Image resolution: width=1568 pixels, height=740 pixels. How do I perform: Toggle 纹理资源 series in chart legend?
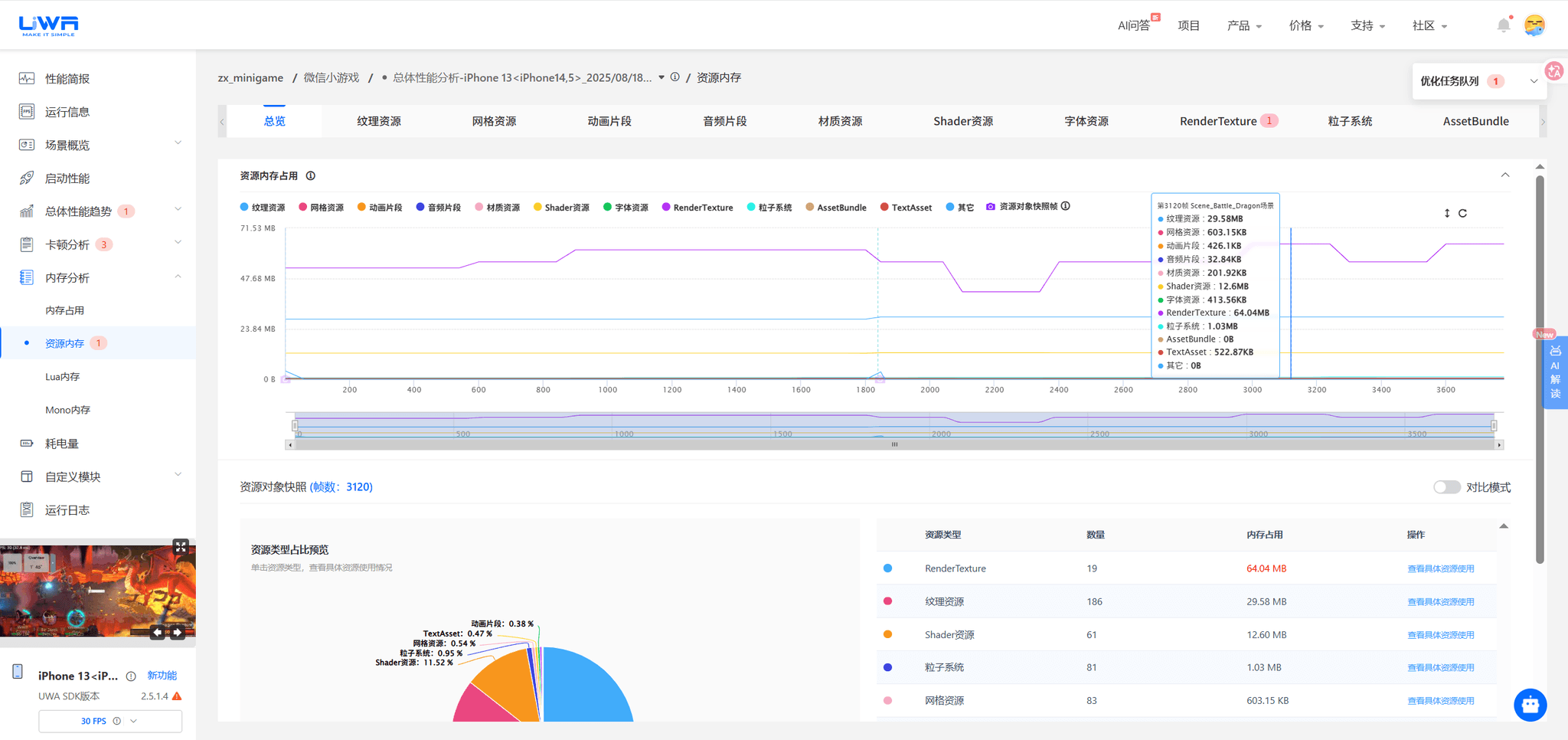click(263, 208)
